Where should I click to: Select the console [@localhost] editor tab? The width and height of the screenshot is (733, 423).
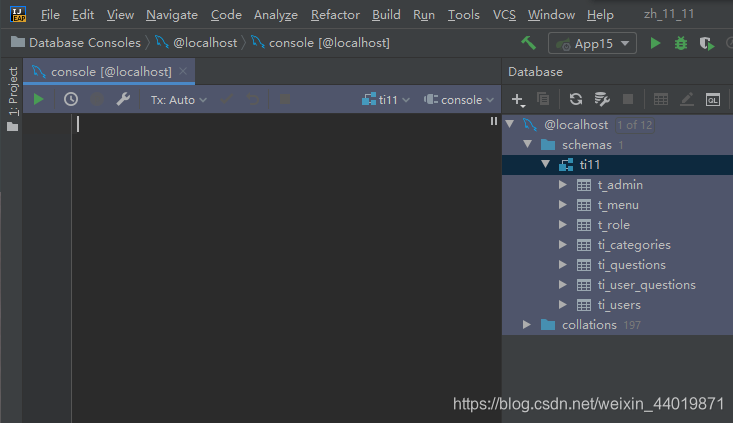[x=108, y=72]
